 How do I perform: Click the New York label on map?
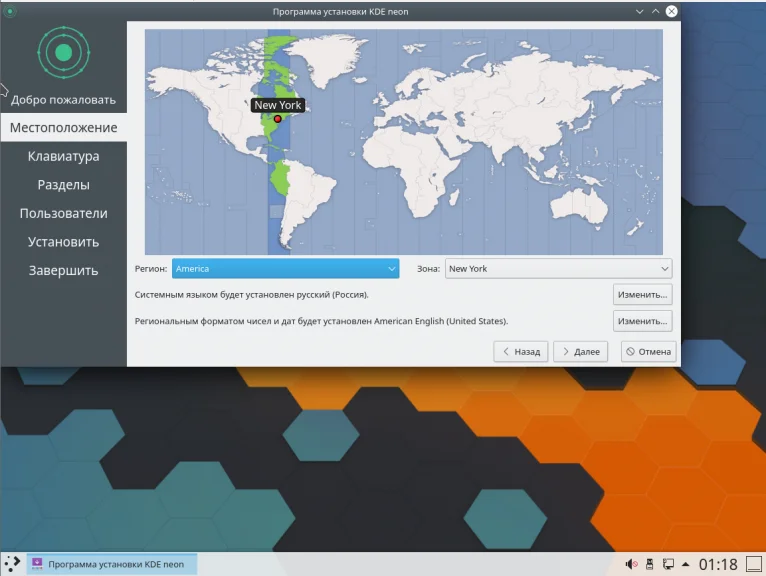277,105
